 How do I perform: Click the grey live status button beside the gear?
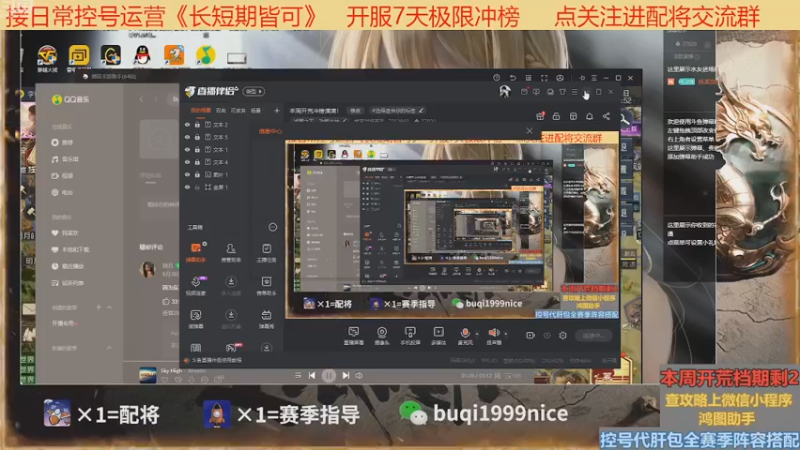593,335
